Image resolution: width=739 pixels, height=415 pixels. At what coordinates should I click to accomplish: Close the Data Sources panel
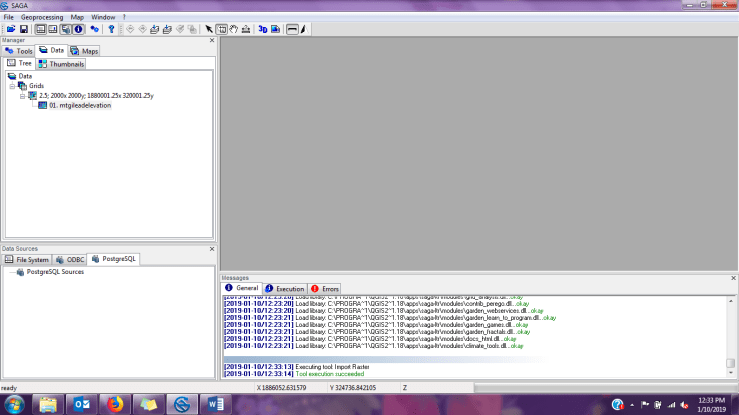211,248
